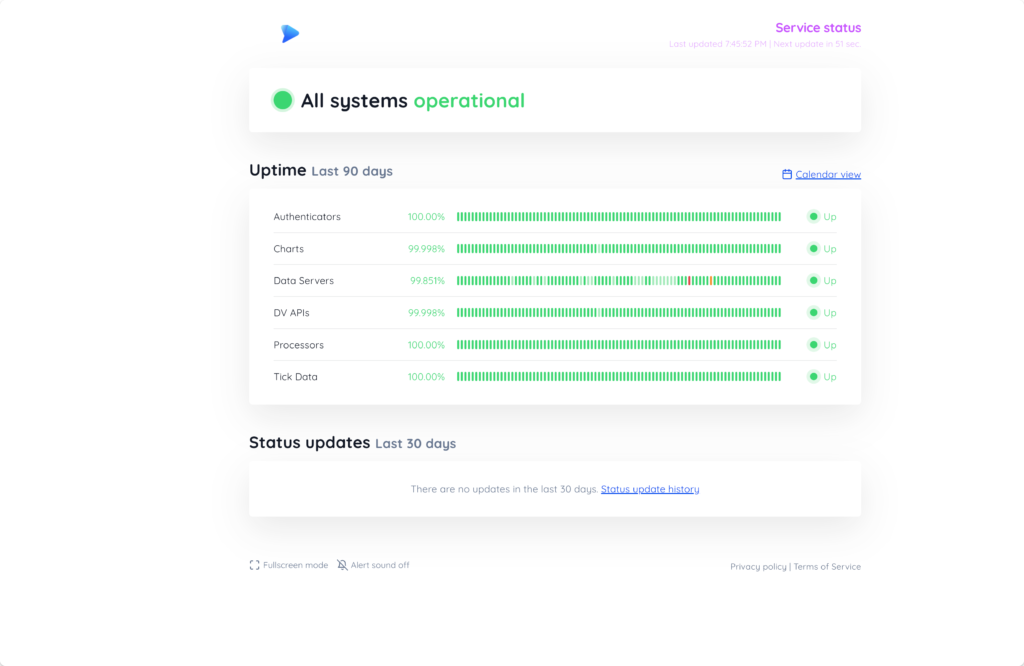Click the Tick Data uptime bar chart
The image size is (1024, 666).
(x=618, y=377)
